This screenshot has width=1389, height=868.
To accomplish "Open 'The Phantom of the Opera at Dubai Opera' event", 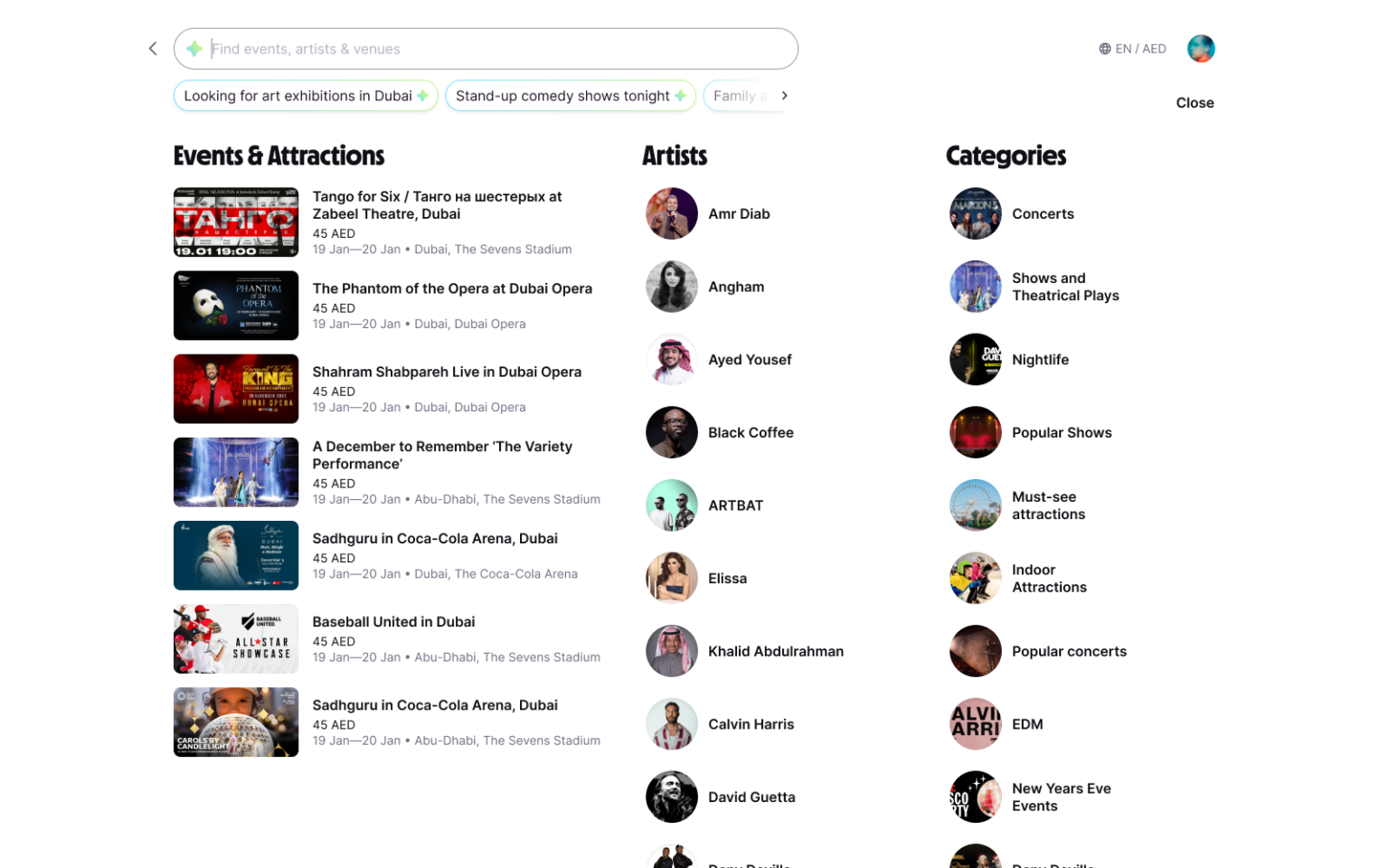I will coord(452,288).
